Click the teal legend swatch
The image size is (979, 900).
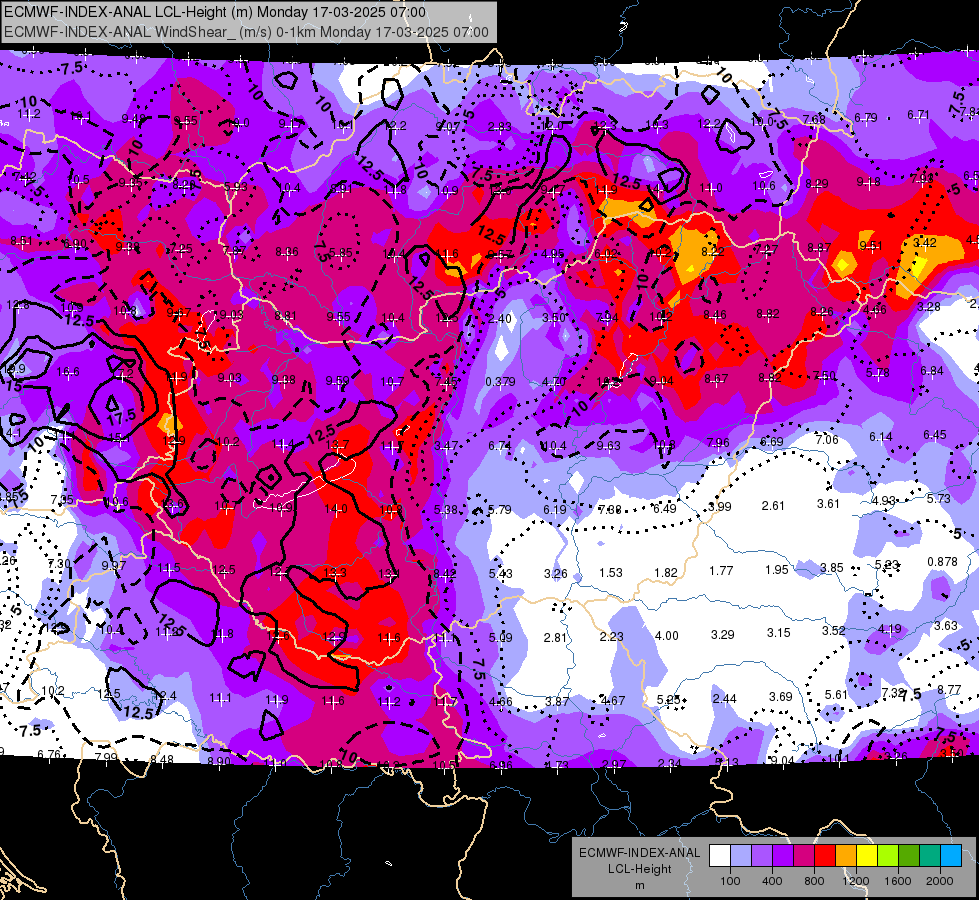pyautogui.click(x=930, y=856)
